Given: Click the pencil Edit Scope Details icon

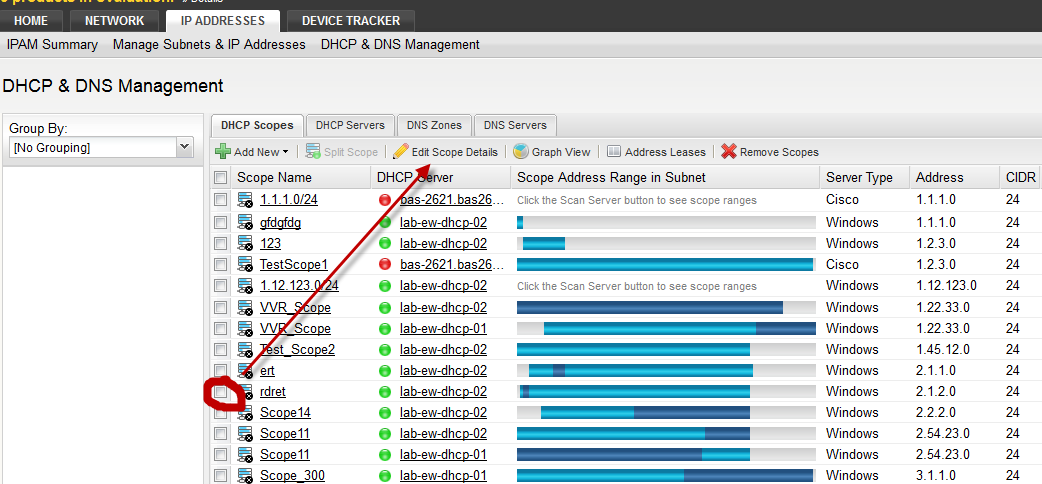Looking at the screenshot, I should click(x=400, y=152).
